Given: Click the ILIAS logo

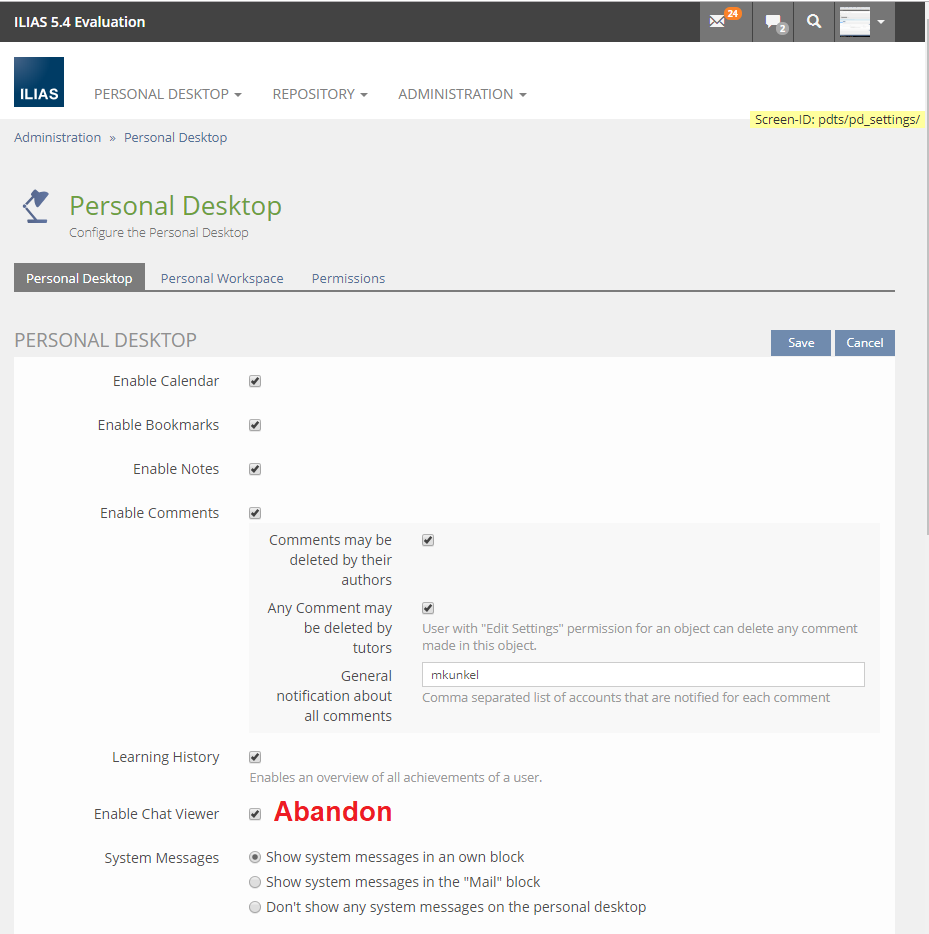Looking at the screenshot, I should [x=39, y=82].
